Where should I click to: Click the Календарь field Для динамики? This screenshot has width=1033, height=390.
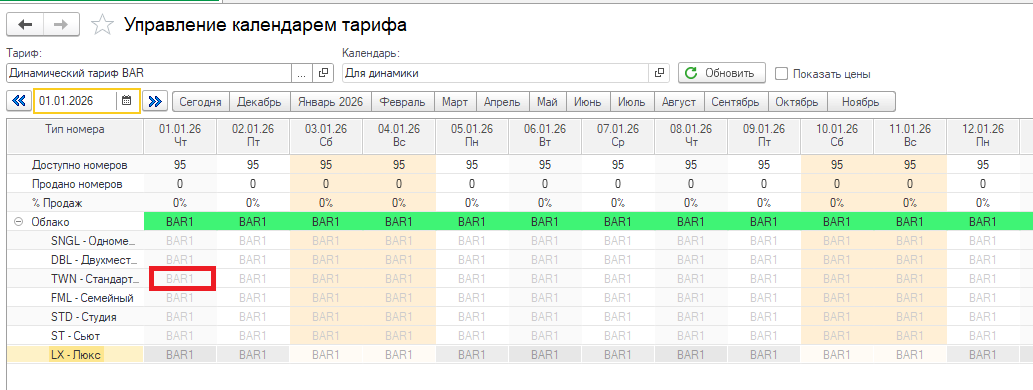495,73
